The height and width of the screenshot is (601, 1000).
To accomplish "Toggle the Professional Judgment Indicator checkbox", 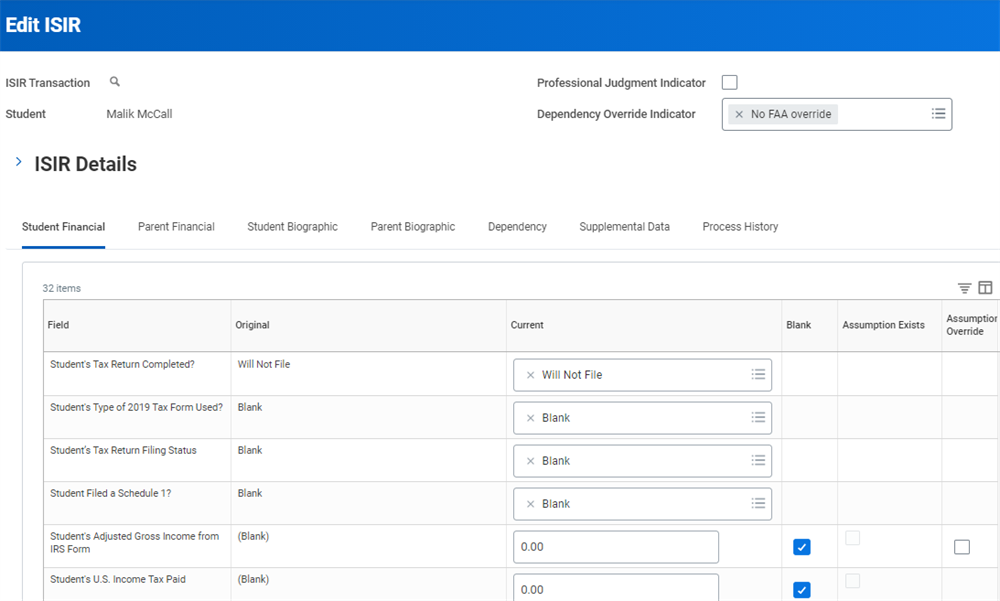I will pyautogui.click(x=730, y=82).
